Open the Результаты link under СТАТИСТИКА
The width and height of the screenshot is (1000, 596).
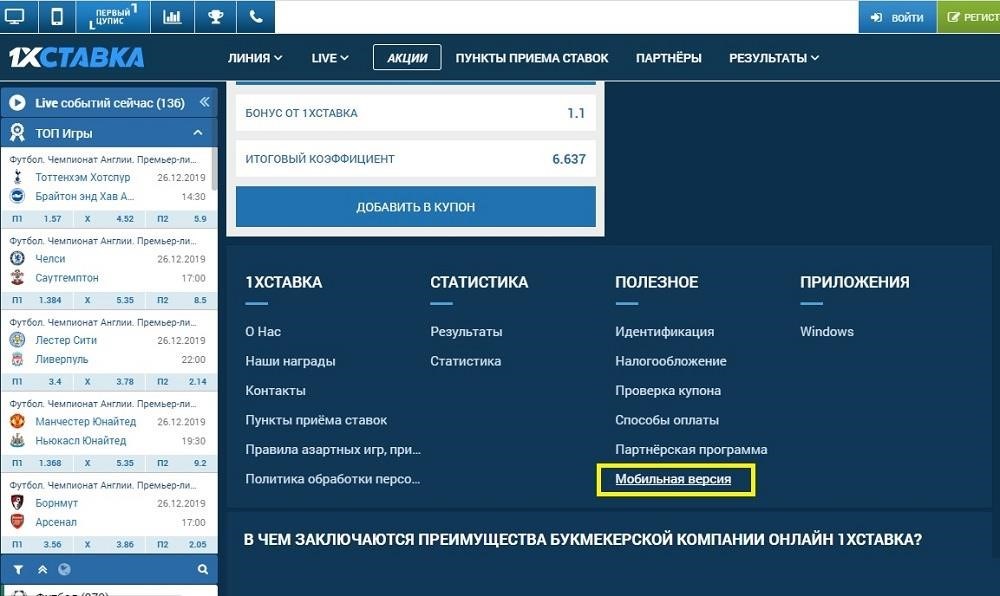pyautogui.click(x=466, y=331)
